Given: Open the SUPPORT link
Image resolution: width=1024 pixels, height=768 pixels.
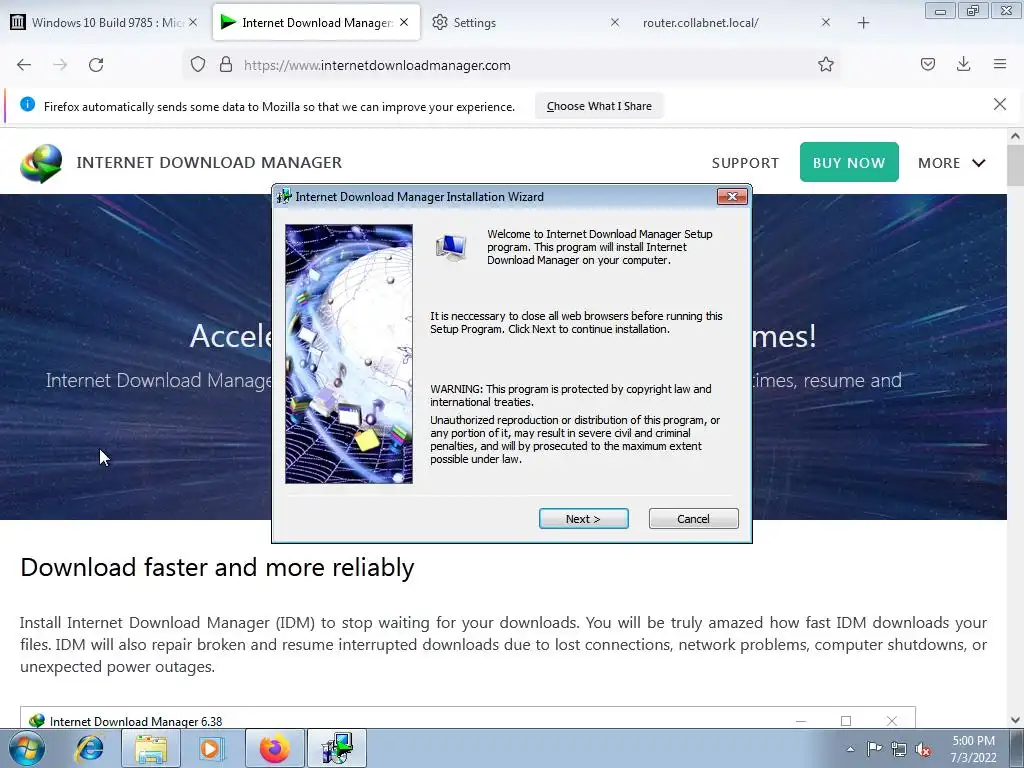Looking at the screenshot, I should click(x=745, y=163).
